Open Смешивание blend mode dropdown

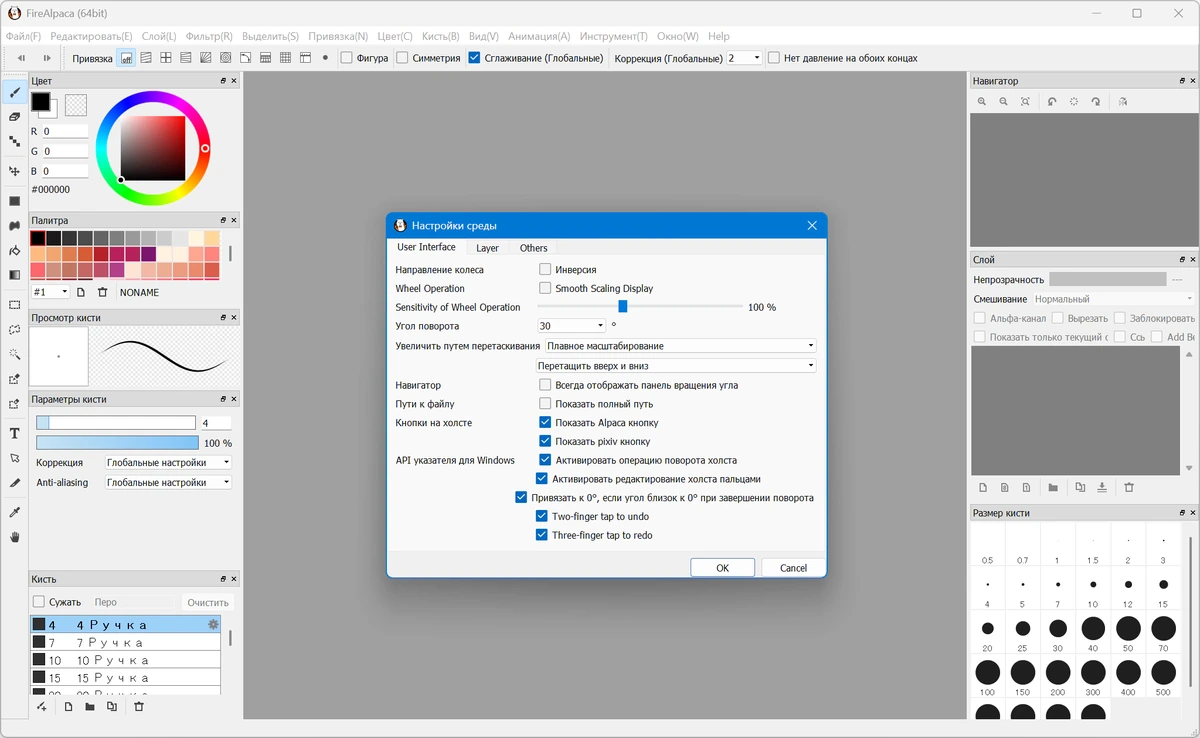point(1113,299)
